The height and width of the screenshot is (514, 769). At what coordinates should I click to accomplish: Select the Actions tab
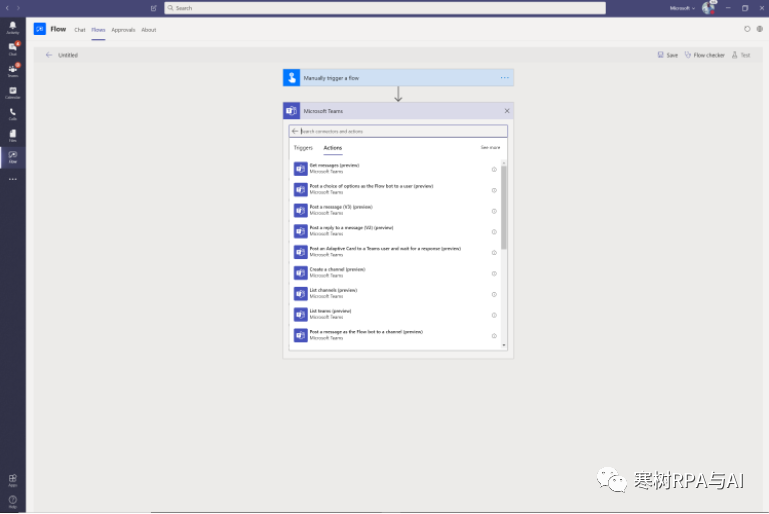point(333,148)
